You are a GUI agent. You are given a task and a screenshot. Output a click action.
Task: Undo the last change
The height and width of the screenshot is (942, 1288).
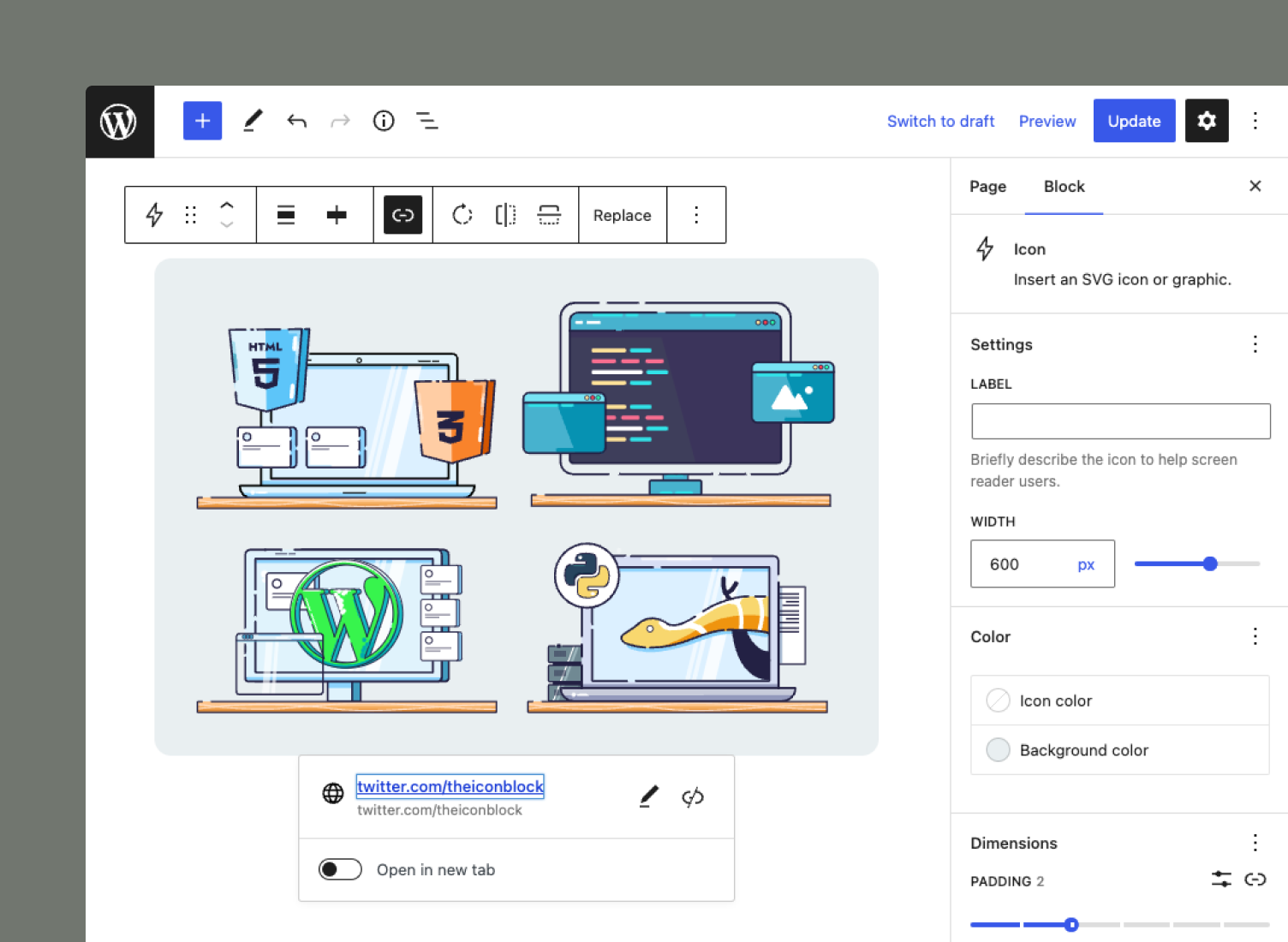(296, 121)
